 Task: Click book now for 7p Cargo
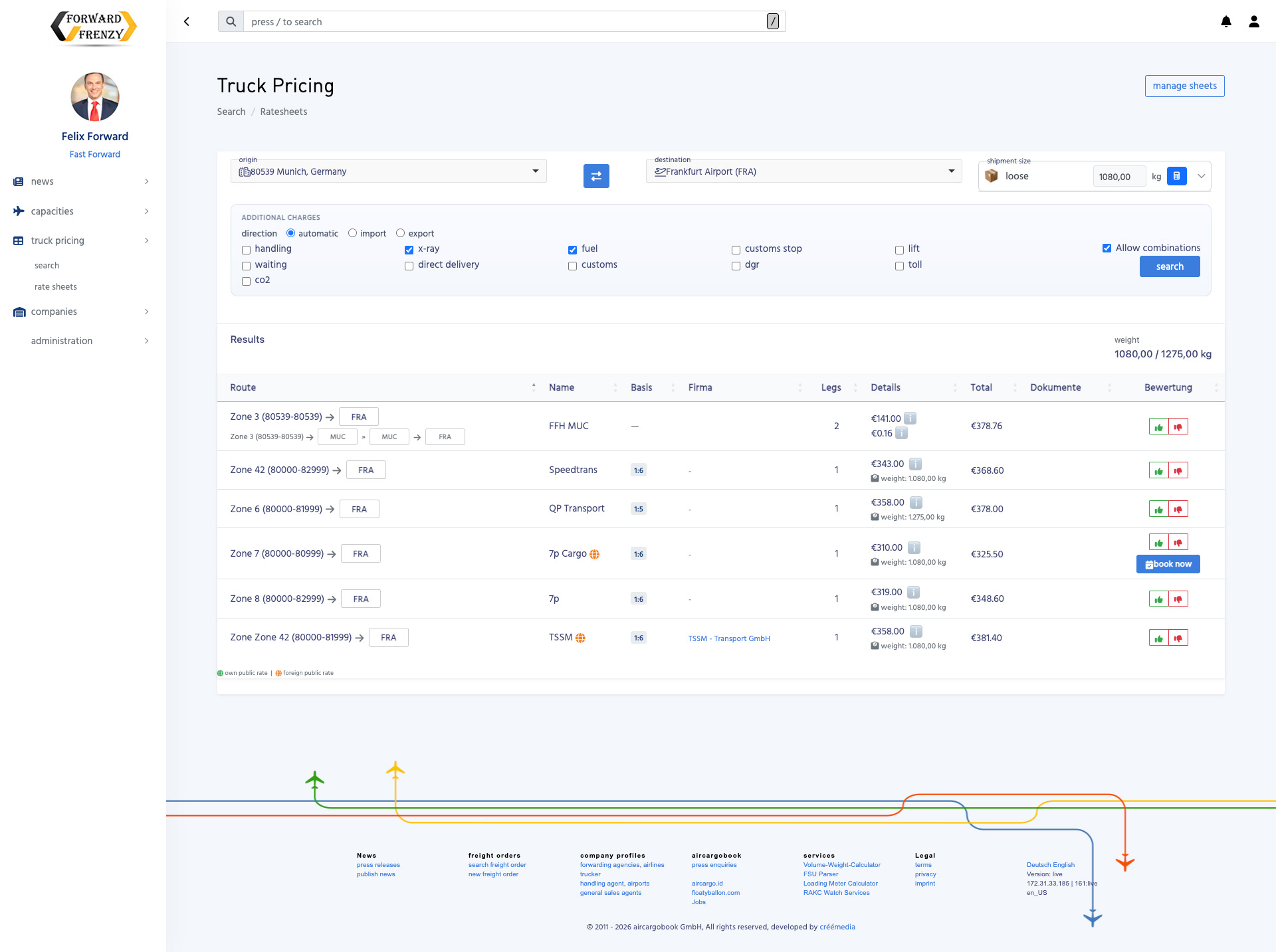1168,564
